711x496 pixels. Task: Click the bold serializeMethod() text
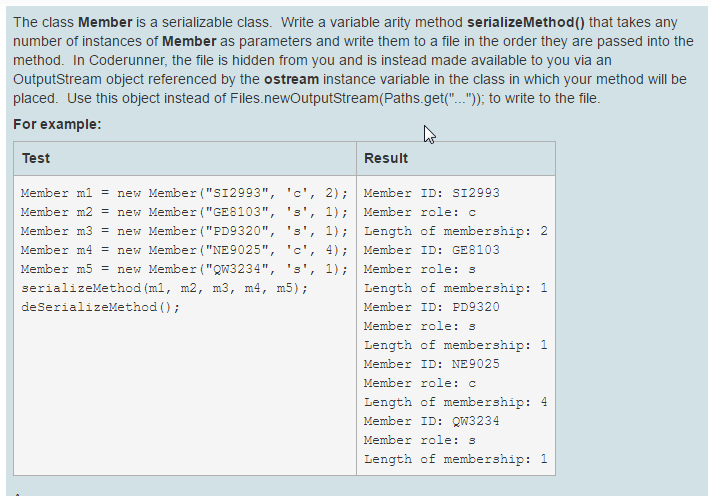pyautogui.click(x=526, y=22)
